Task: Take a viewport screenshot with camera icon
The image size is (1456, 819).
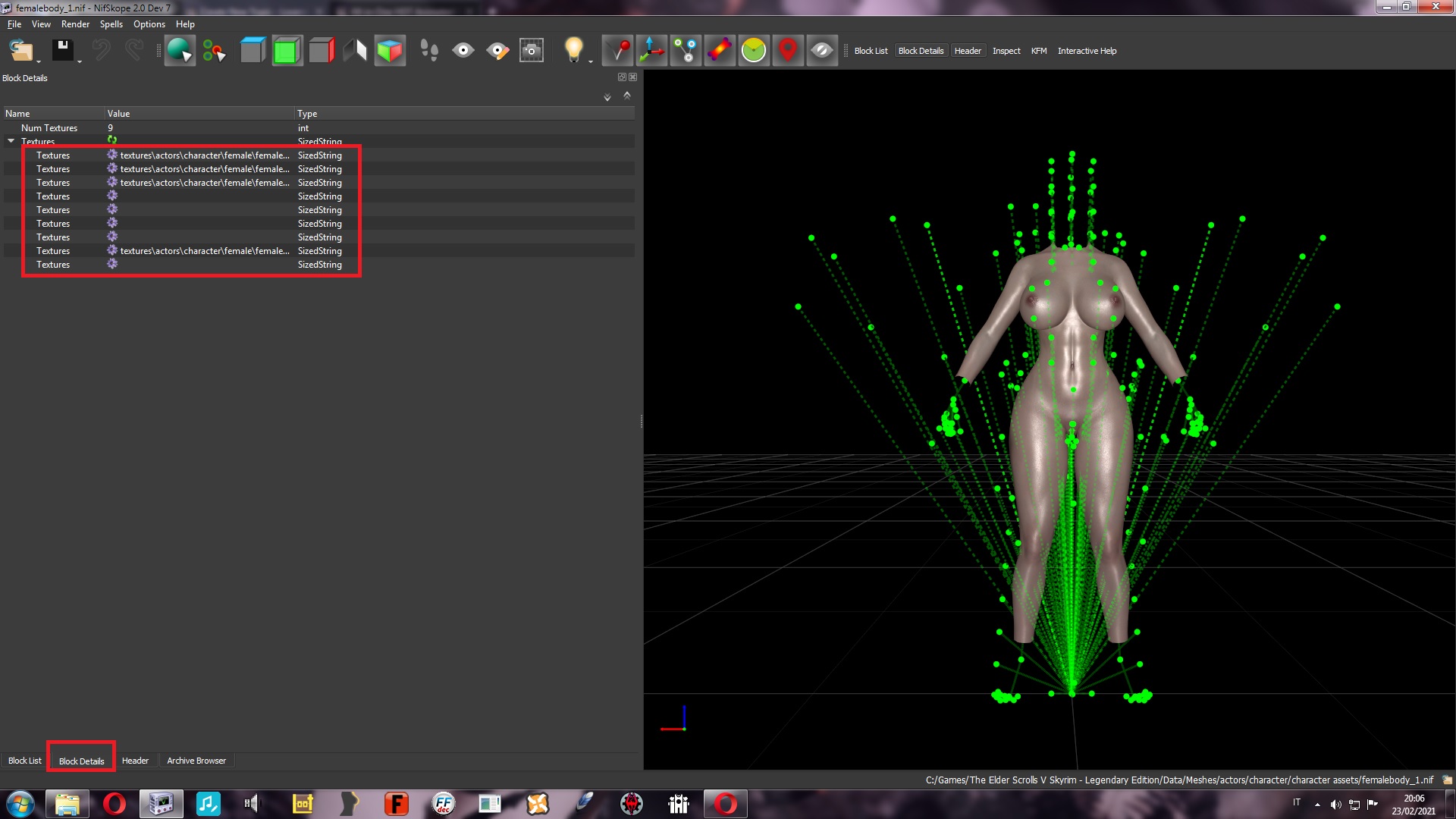Action: click(x=532, y=51)
